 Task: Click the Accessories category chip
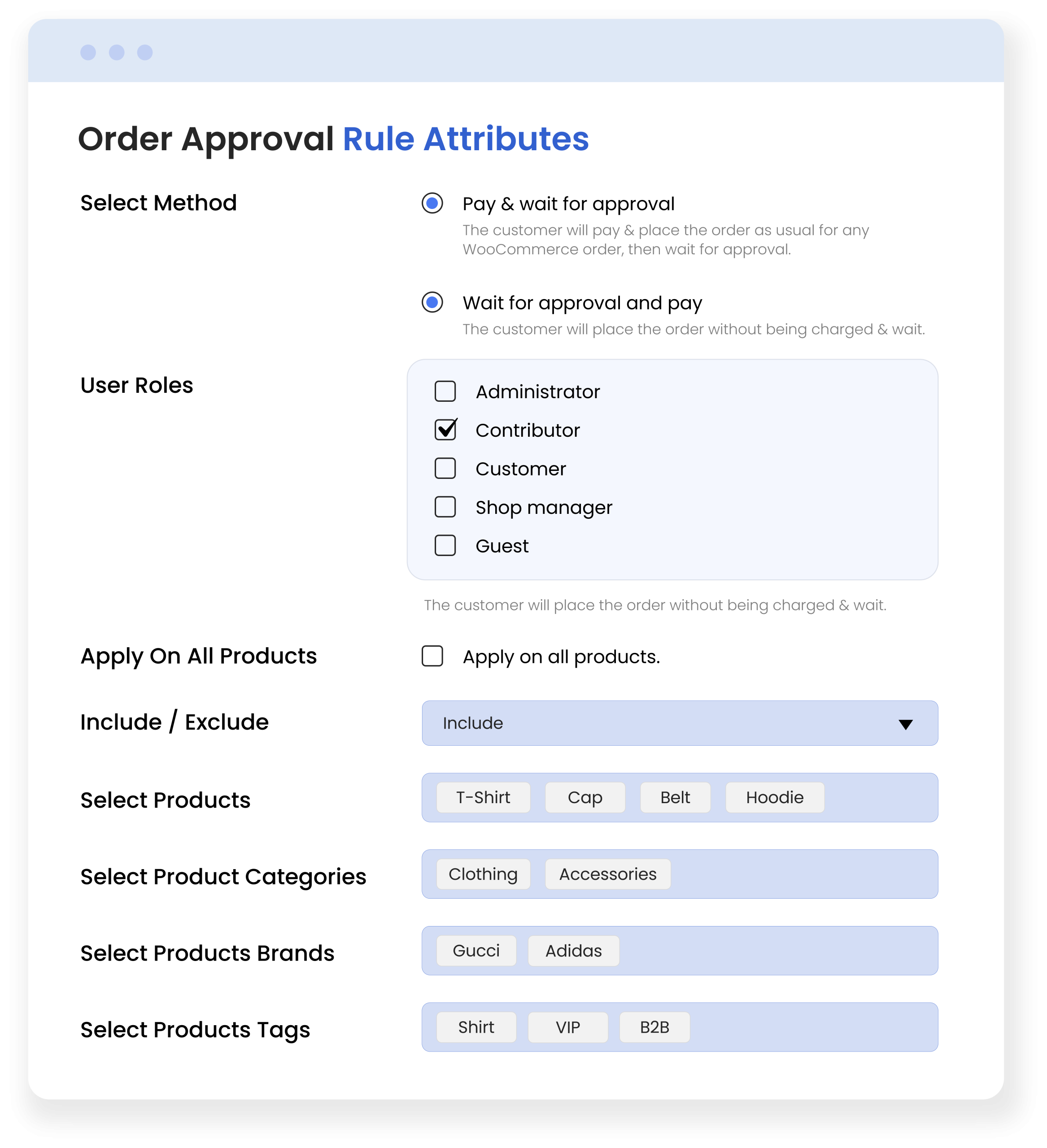607,874
